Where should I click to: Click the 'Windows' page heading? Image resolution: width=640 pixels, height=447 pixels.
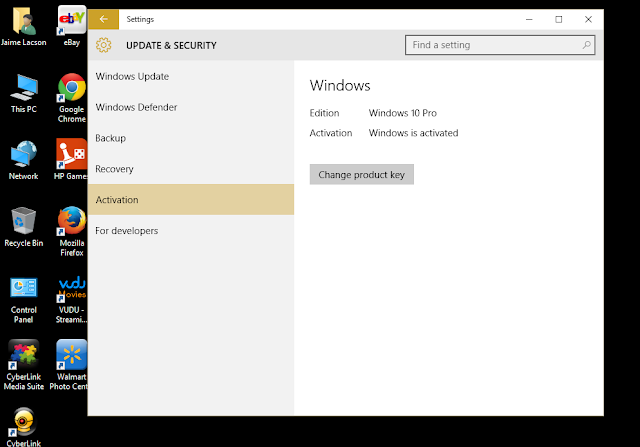(340, 85)
